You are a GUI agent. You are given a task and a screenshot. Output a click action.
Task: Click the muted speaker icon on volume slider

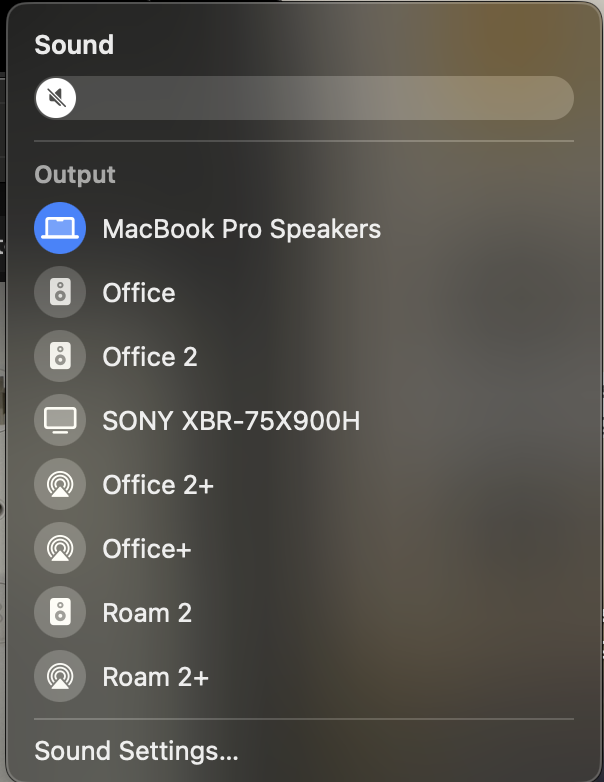(56, 98)
